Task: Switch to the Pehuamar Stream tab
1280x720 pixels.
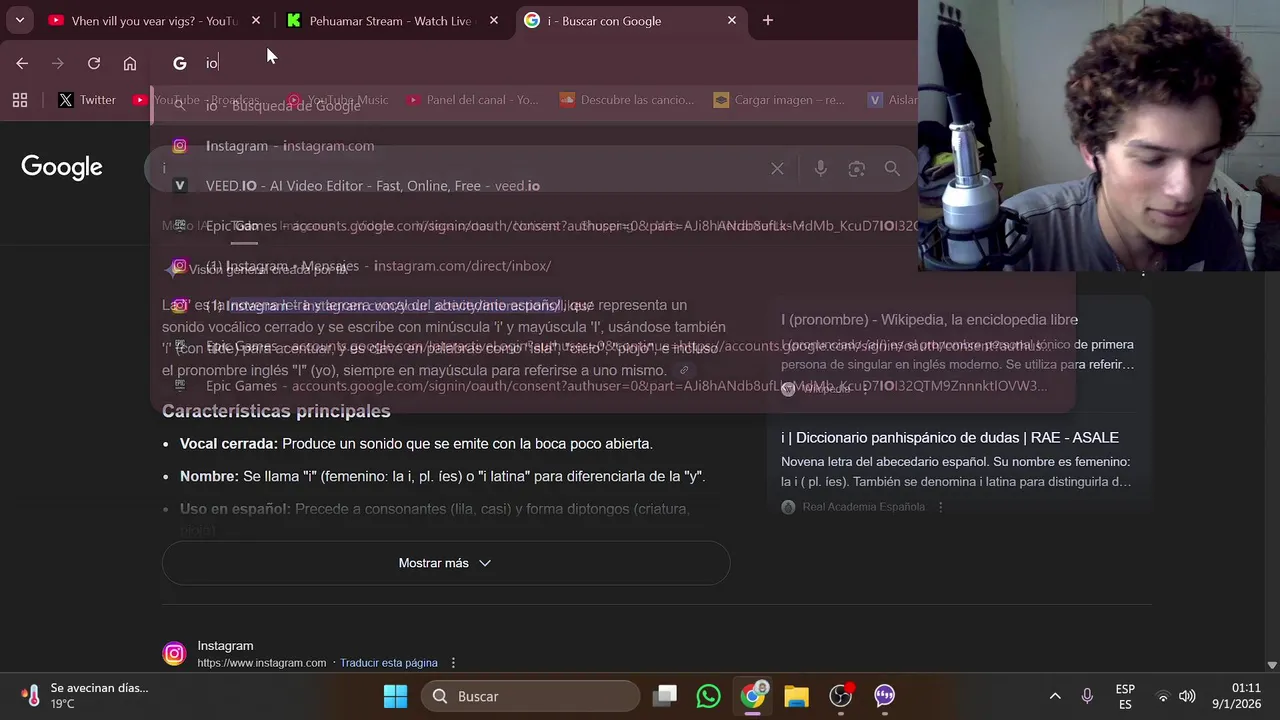Action: (x=391, y=20)
